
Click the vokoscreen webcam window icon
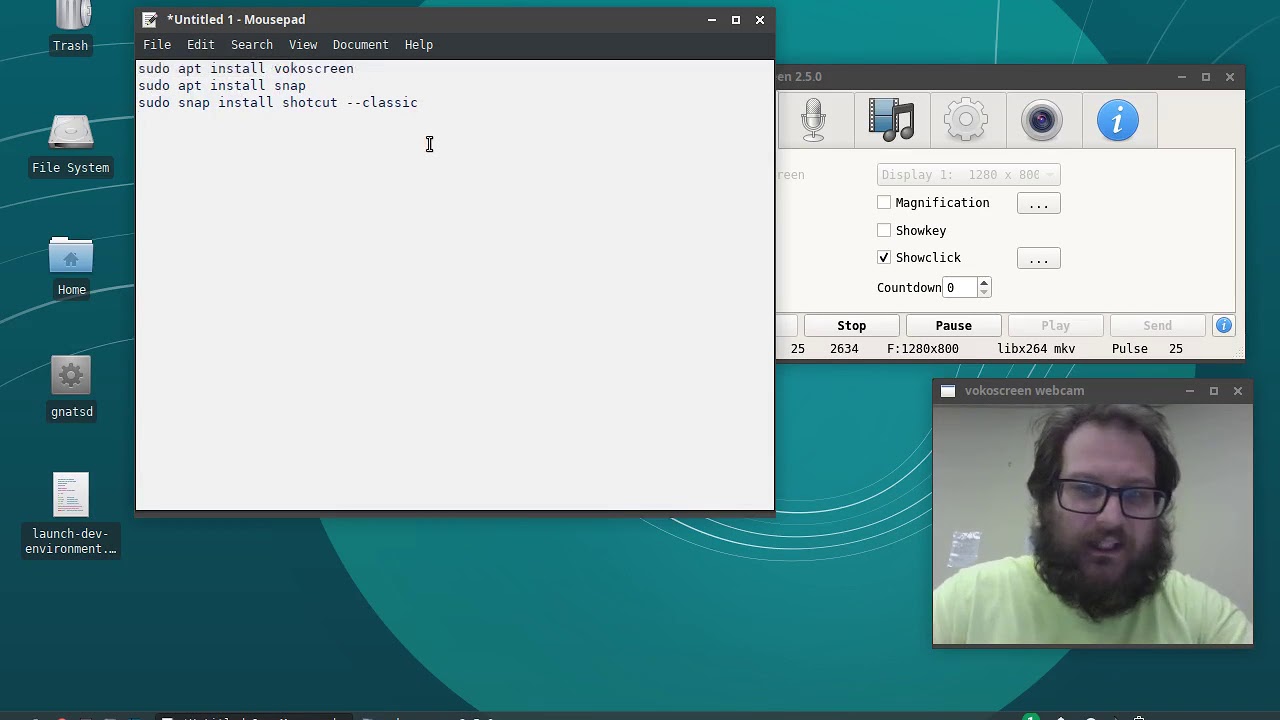click(948, 391)
